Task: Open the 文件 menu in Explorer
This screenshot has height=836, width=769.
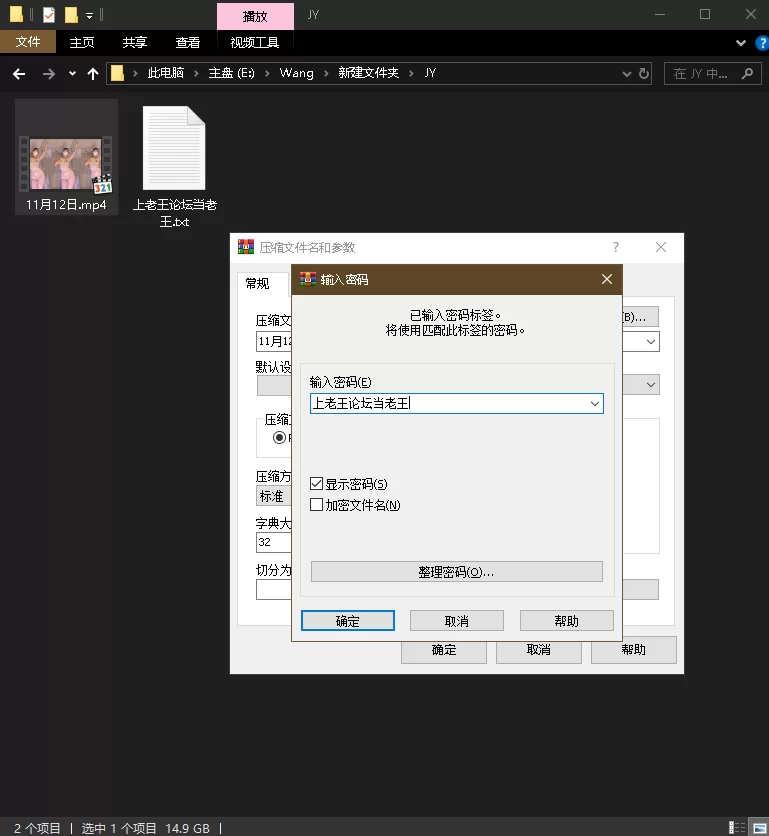Action: tap(28, 42)
